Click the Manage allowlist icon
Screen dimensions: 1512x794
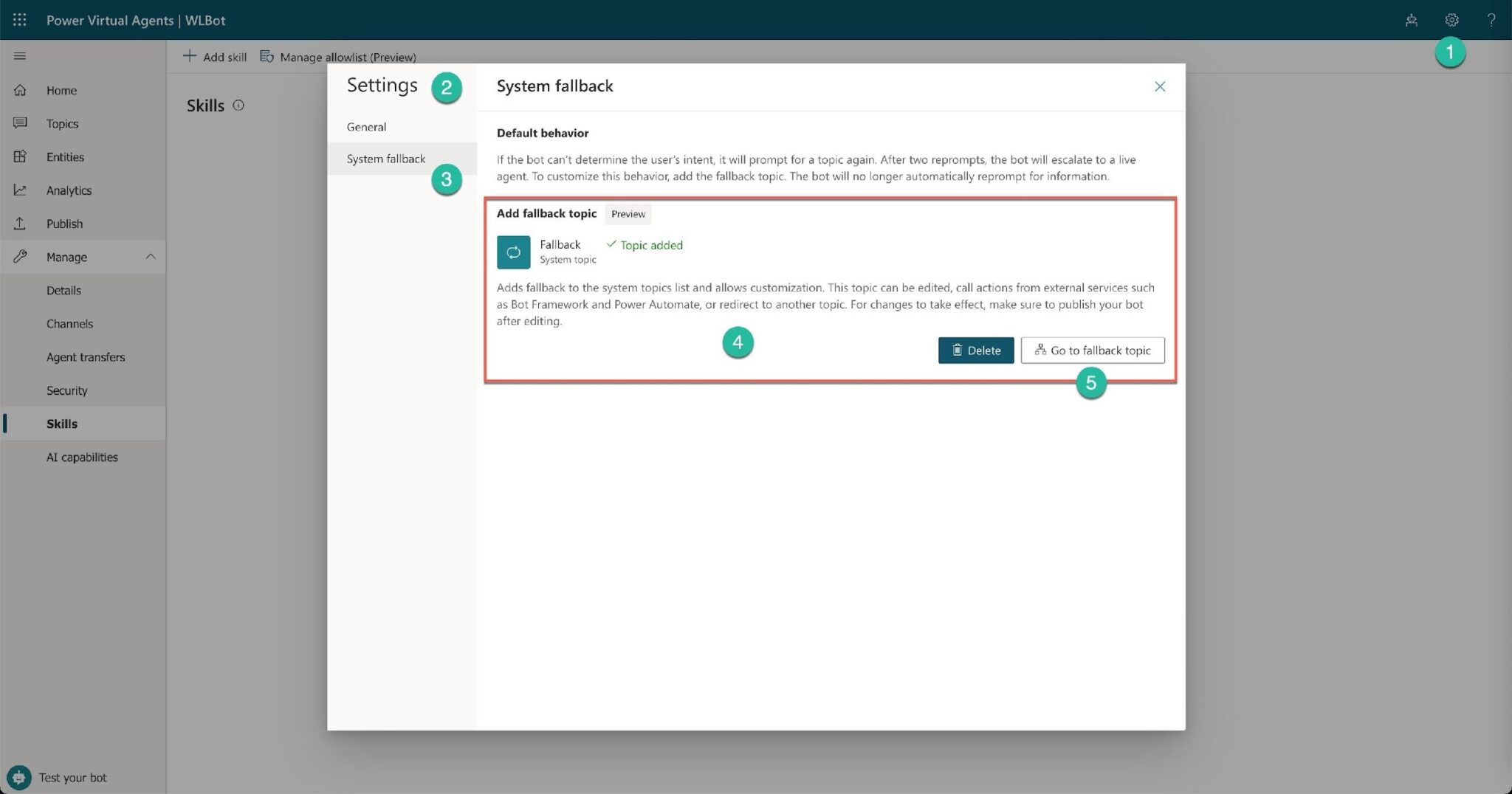pos(267,57)
